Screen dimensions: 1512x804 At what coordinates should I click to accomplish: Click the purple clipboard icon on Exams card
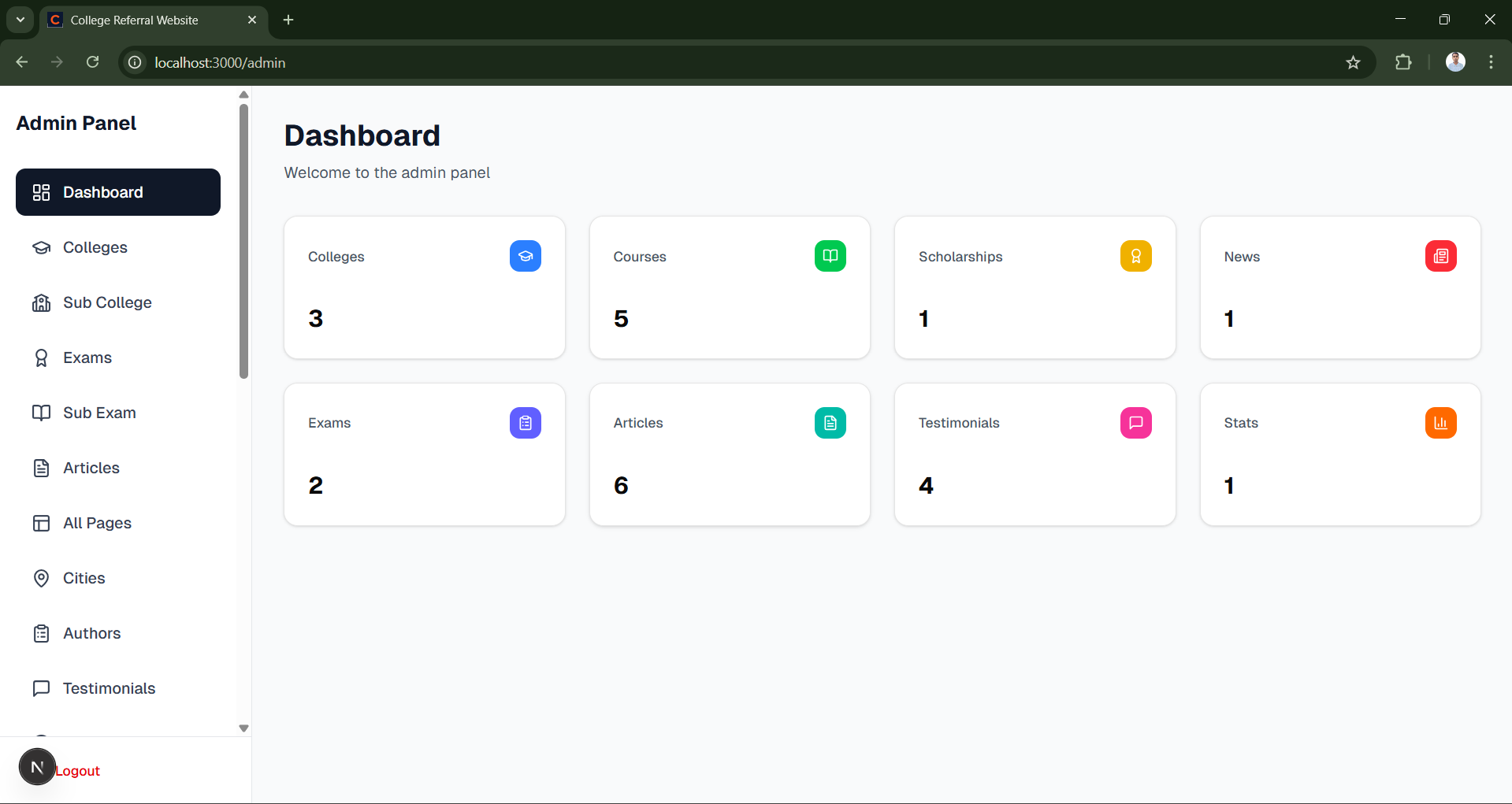click(525, 423)
